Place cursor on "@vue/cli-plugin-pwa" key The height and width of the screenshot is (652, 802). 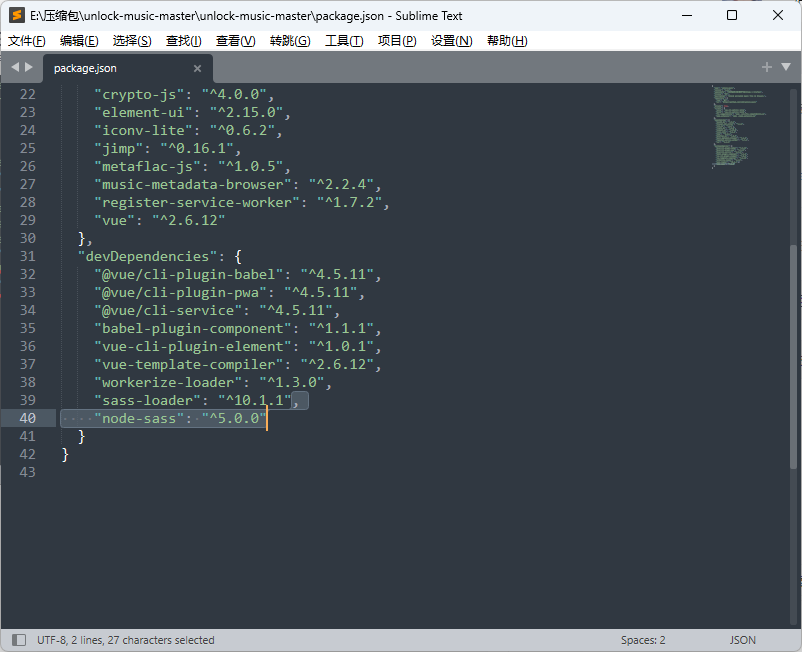[181, 293]
